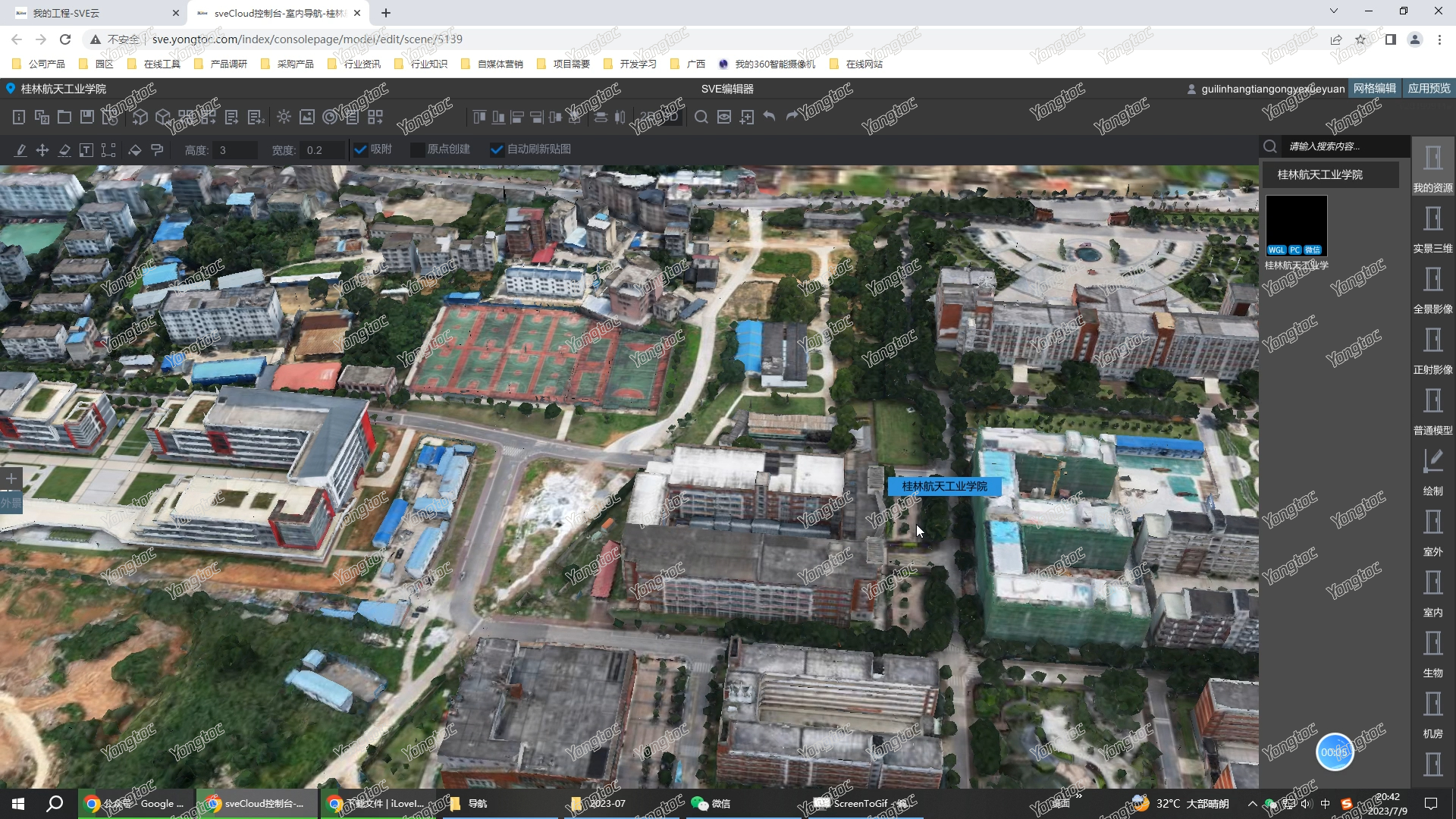1456x819 pixels.
Task: Switch to the 网格编辑 tab
Action: (1374, 89)
